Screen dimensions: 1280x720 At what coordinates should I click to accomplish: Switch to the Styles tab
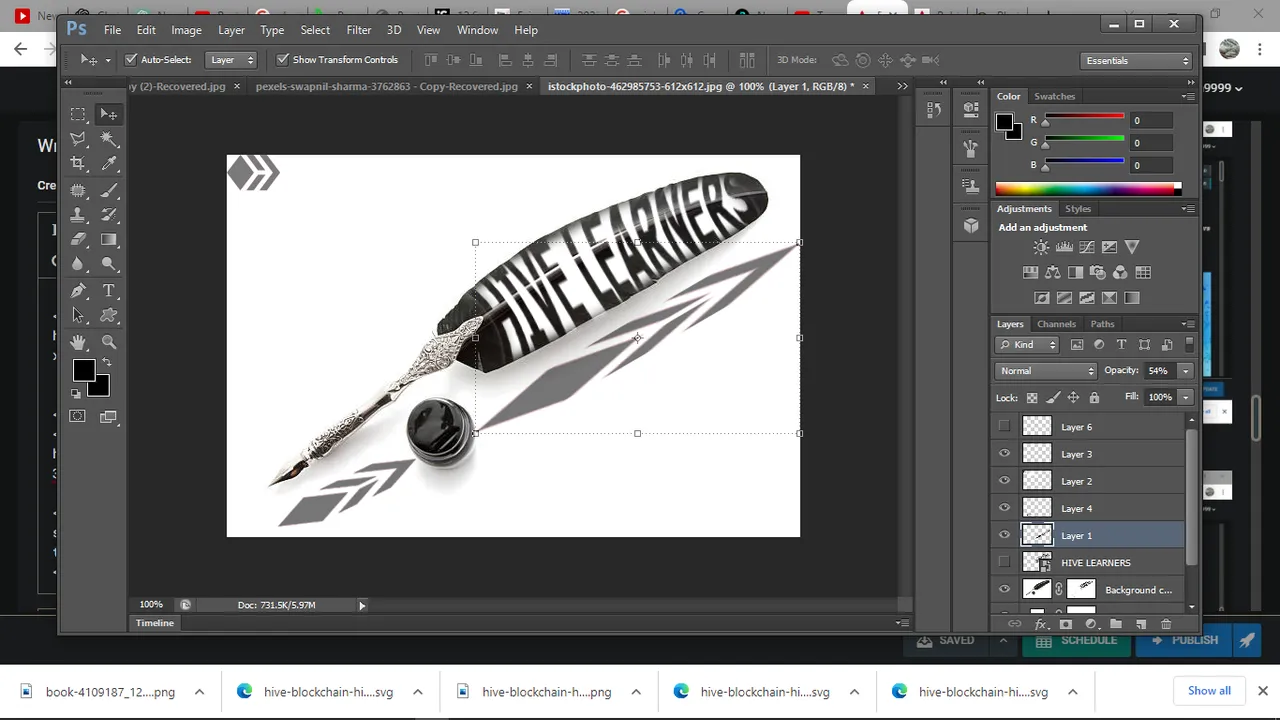click(1078, 209)
